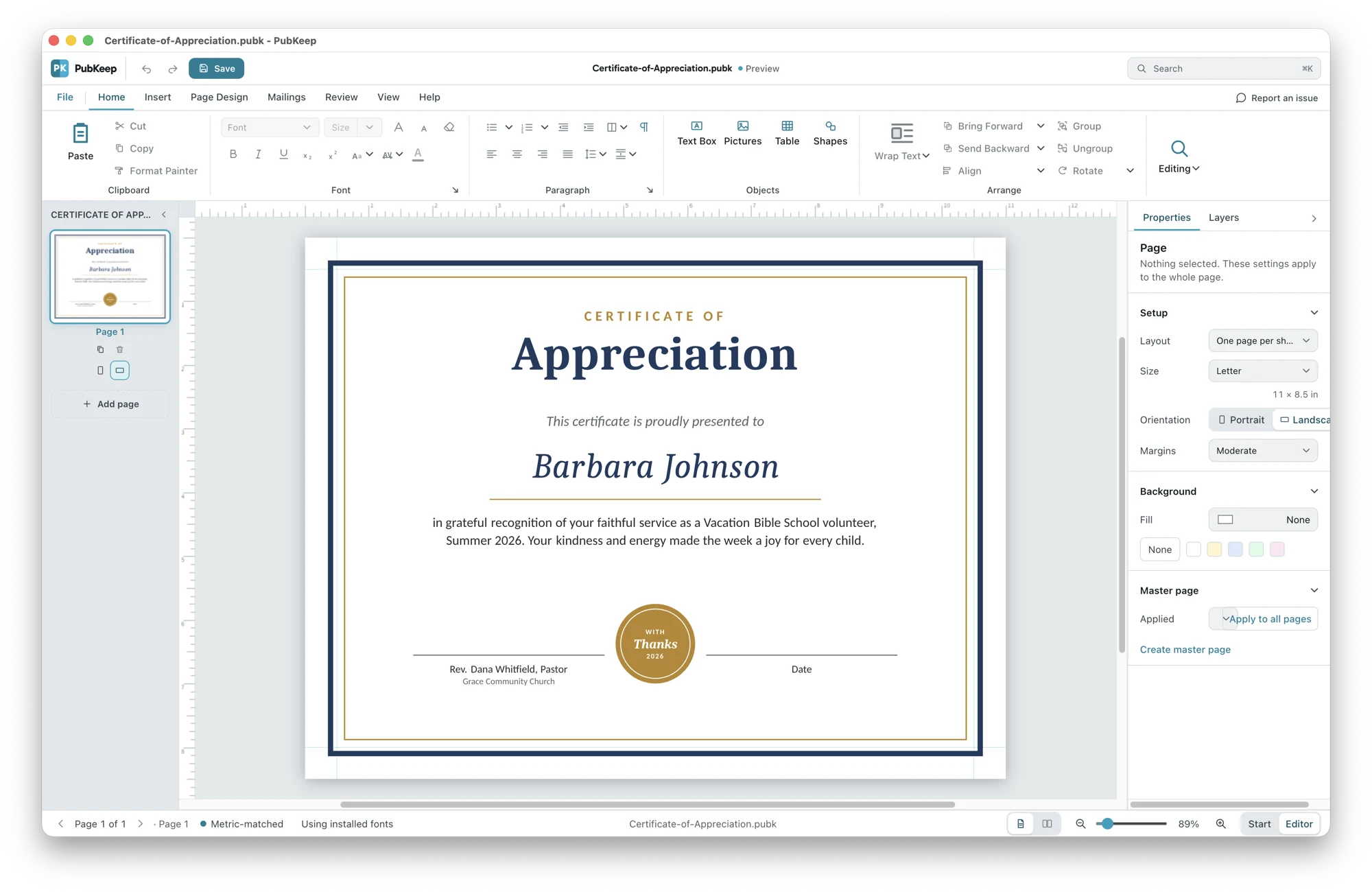Zoom in with the magnifier plus icon

point(1221,823)
